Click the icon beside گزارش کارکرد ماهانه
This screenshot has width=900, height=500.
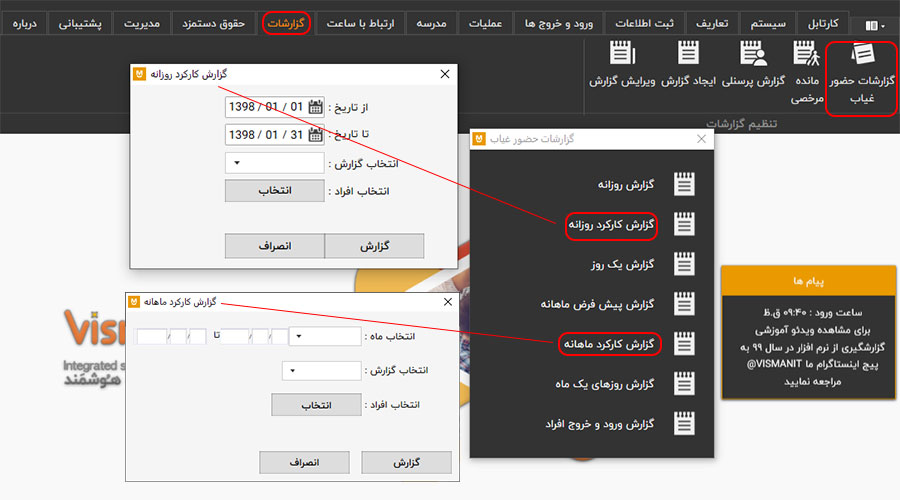click(684, 344)
